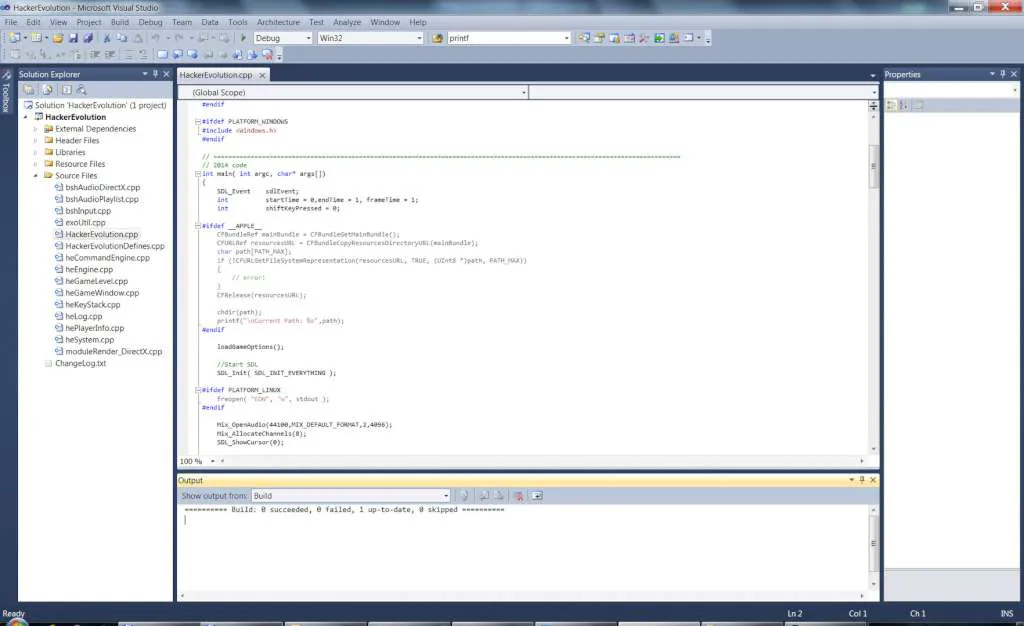This screenshot has width=1024, height=626.
Task: Collapse the int main function outline
Action: pos(198,174)
